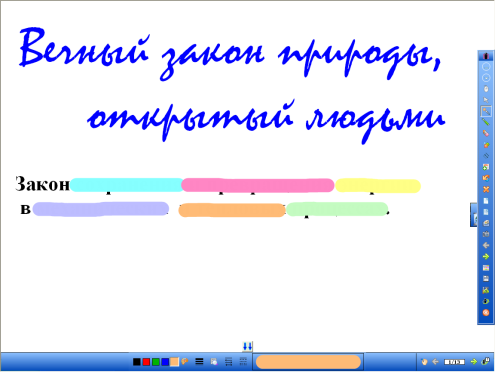495x372 pixels.
Task: Choose the green marker tool
Action: 486,122
